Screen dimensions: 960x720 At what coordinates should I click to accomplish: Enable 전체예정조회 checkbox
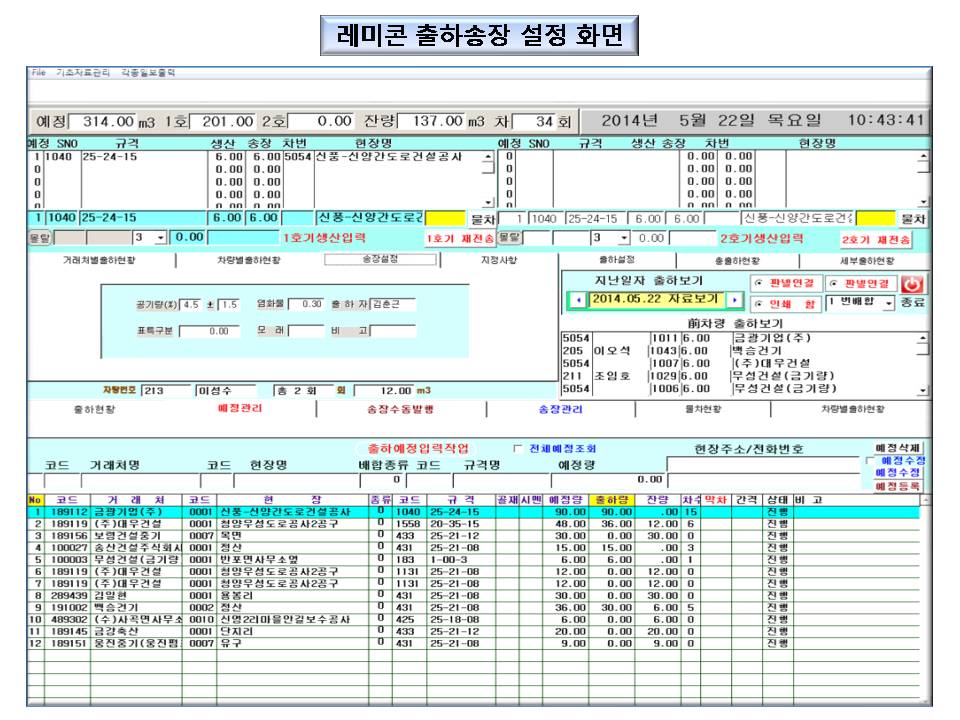518,449
